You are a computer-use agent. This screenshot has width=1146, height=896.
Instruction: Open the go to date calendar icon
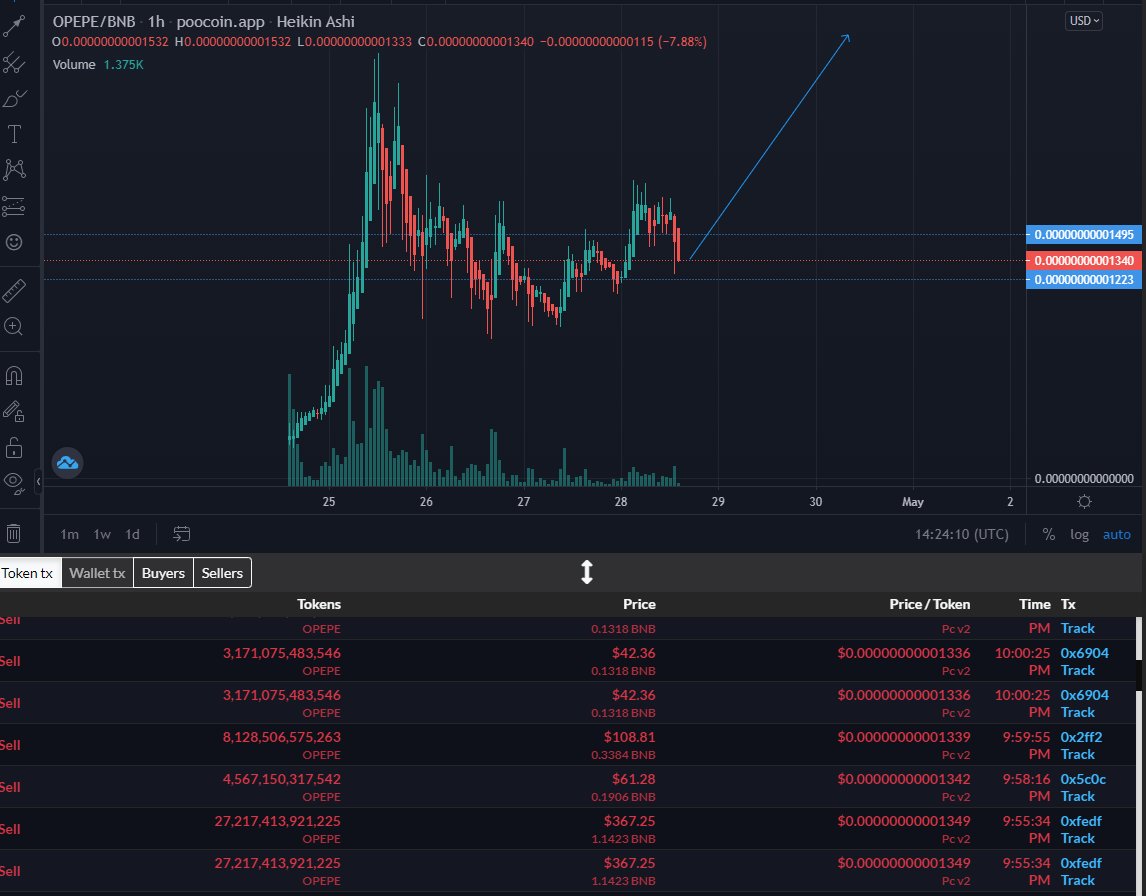(x=181, y=534)
